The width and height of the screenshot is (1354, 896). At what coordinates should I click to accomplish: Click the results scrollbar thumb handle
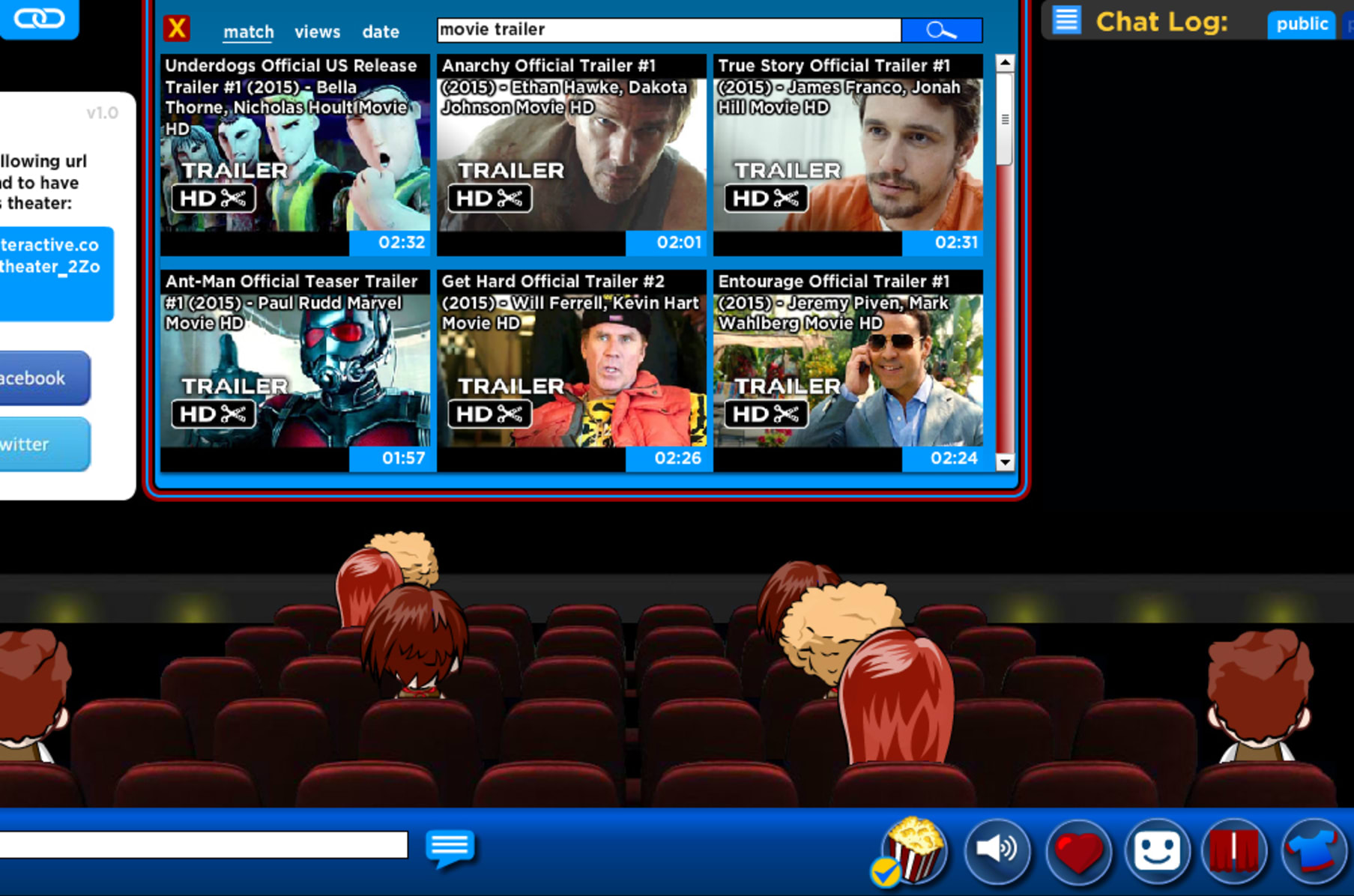coord(1005,119)
